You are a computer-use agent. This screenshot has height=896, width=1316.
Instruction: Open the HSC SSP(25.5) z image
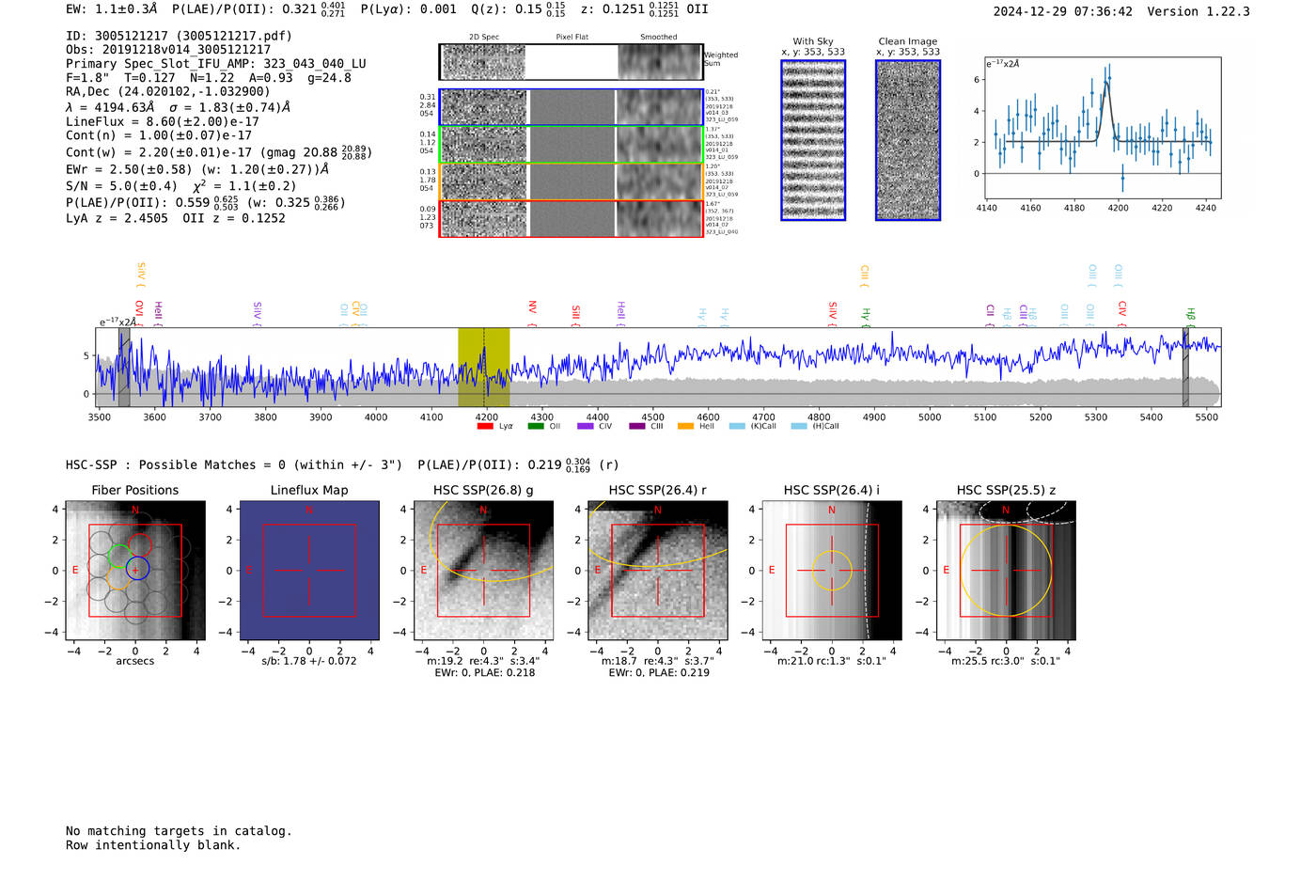coord(1006,571)
